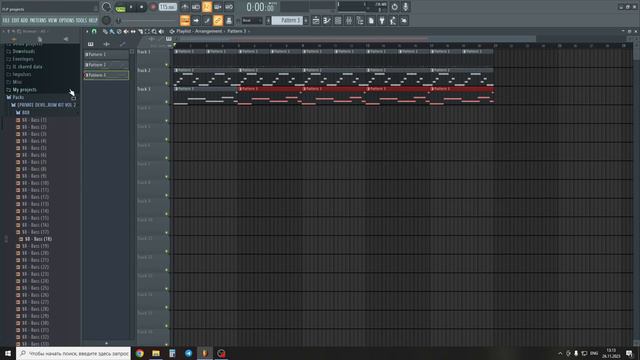
Task: Open the snap selector dropdown
Action: click(x=252, y=20)
